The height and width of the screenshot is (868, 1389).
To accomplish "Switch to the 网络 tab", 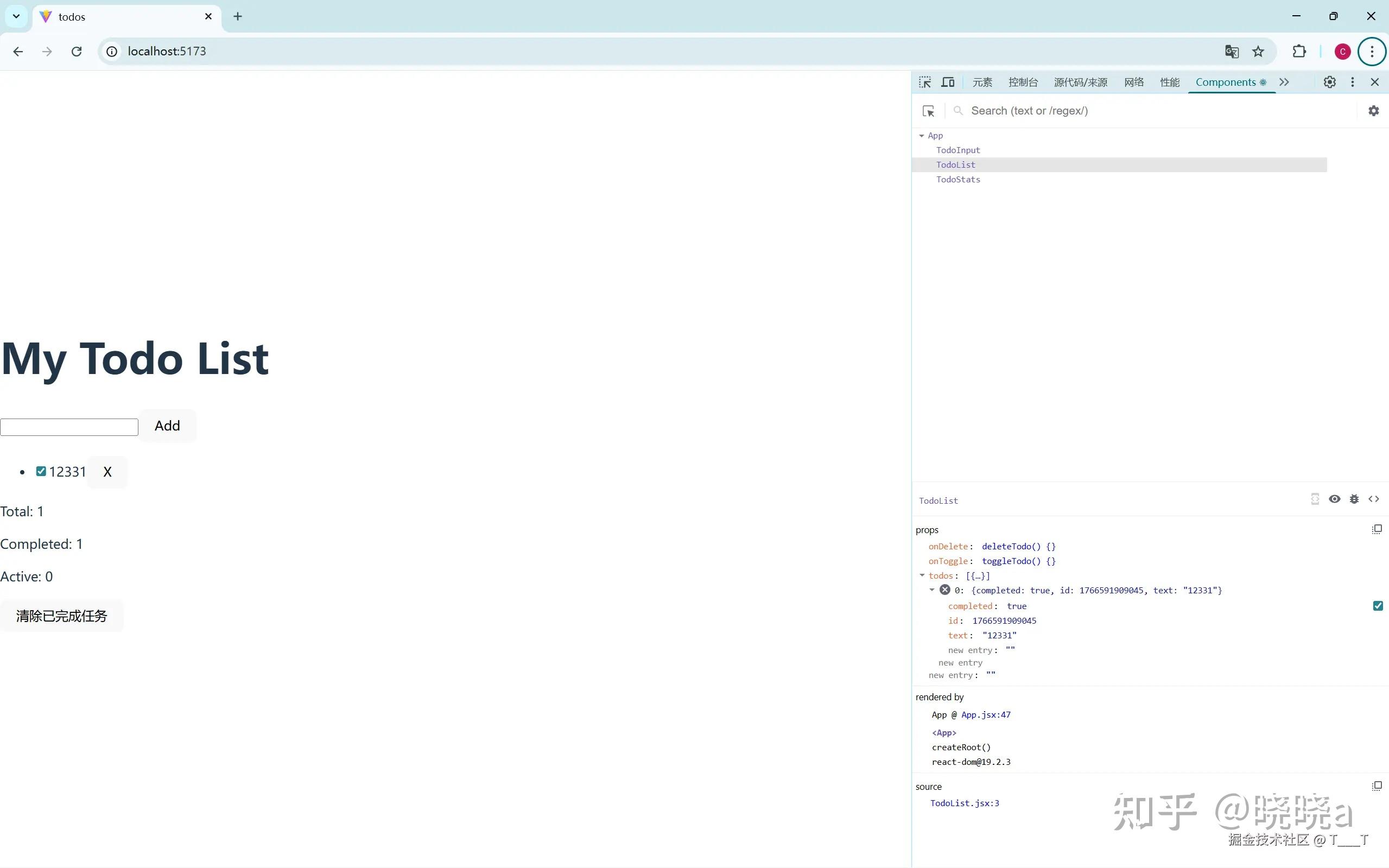I will (1133, 82).
